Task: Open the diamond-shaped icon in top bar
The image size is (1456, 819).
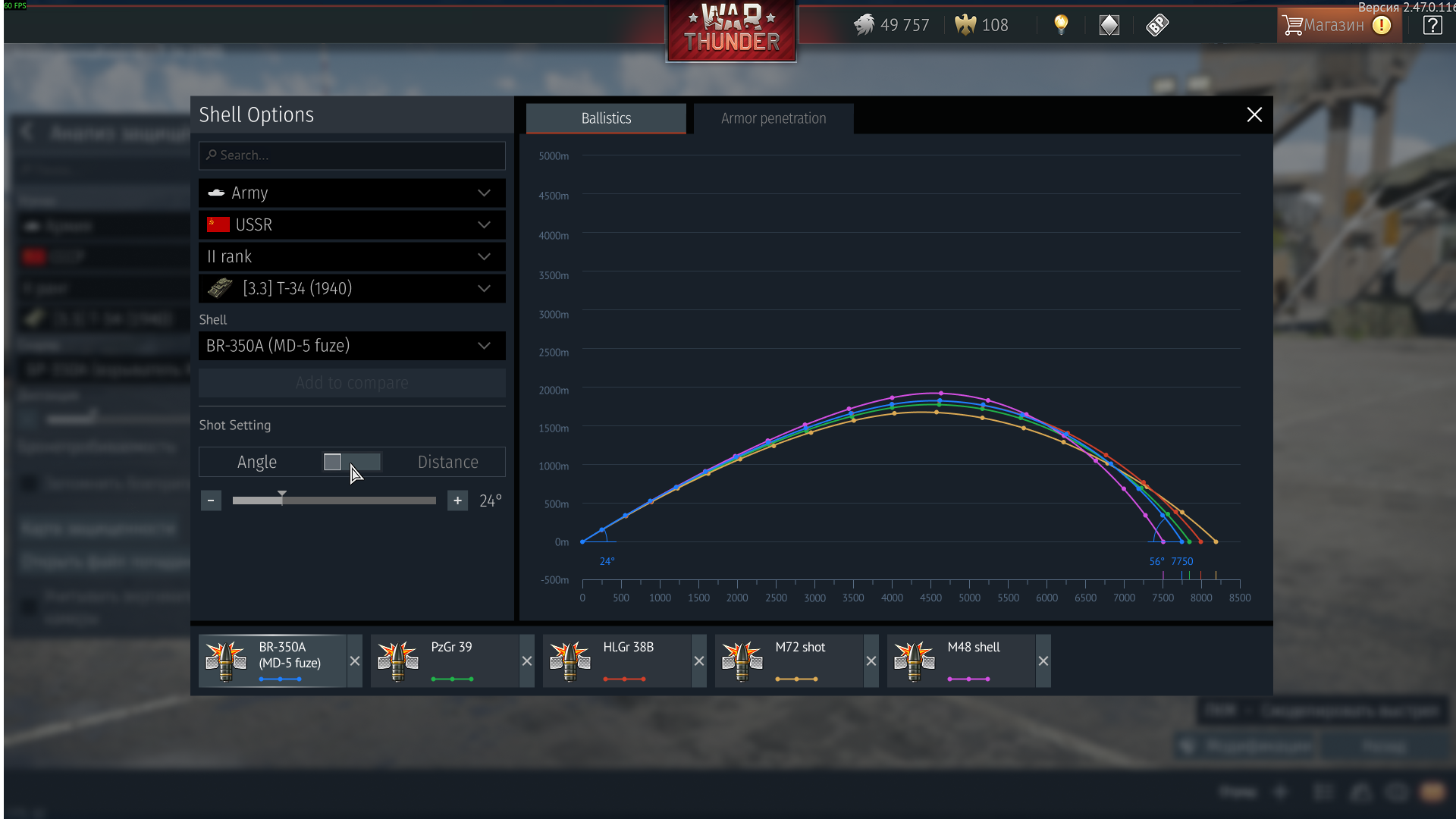Action: click(1109, 25)
